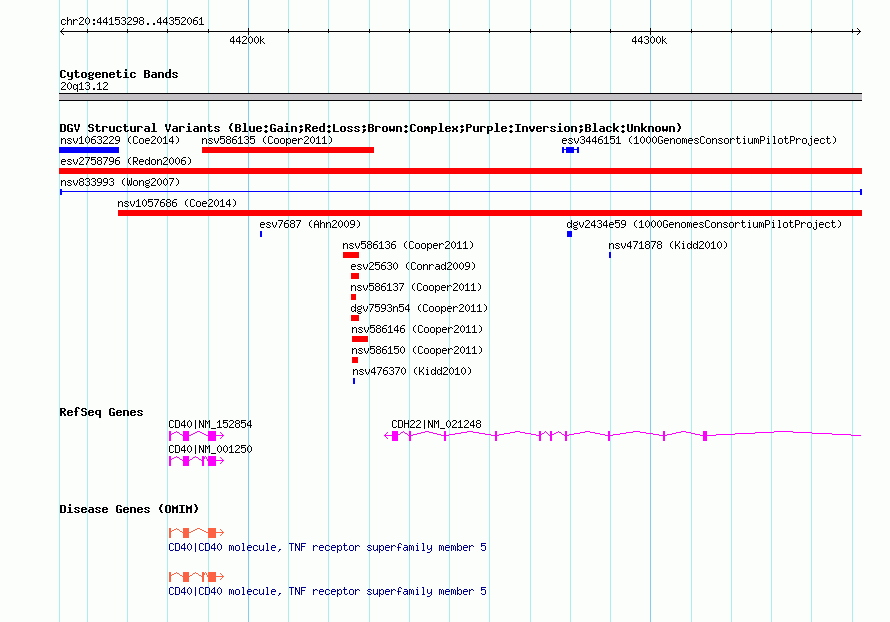Select the CDH22 NM_021248 gene model
Screen dimensions: 890x622
pyautogui.click(x=623, y=435)
